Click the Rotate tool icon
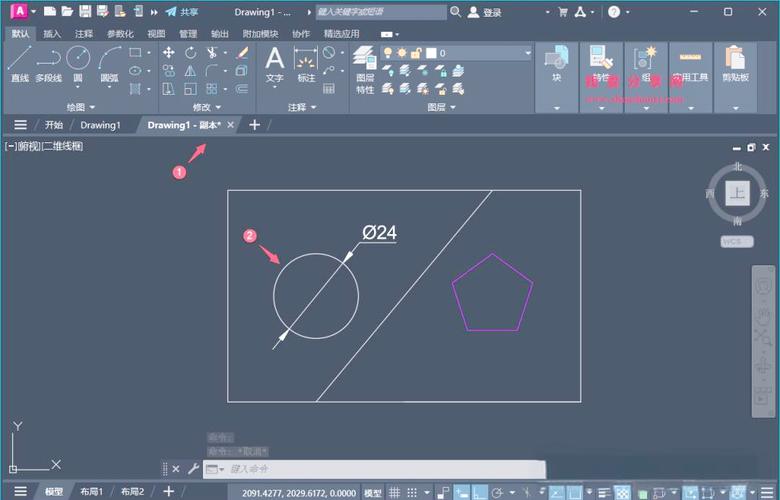780x500 pixels. [x=191, y=52]
